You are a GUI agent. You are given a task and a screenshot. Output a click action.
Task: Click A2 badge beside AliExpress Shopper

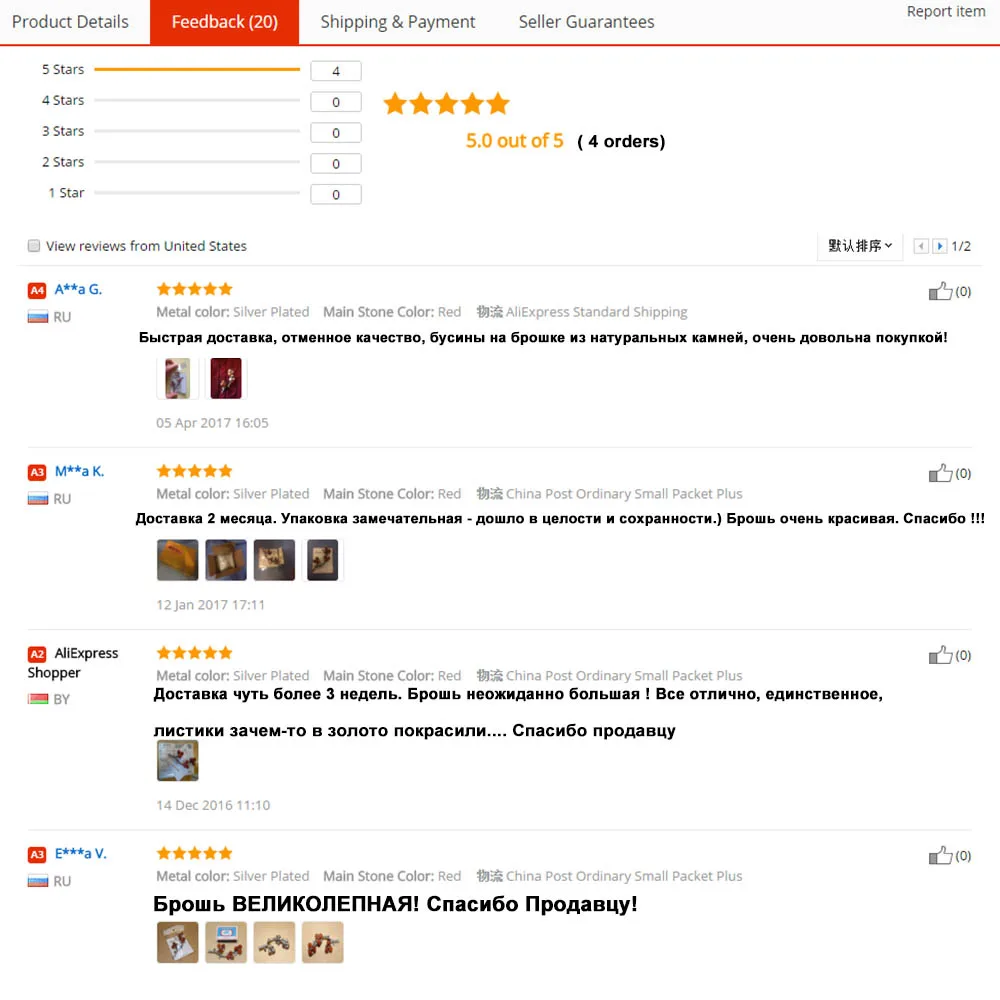(37, 654)
